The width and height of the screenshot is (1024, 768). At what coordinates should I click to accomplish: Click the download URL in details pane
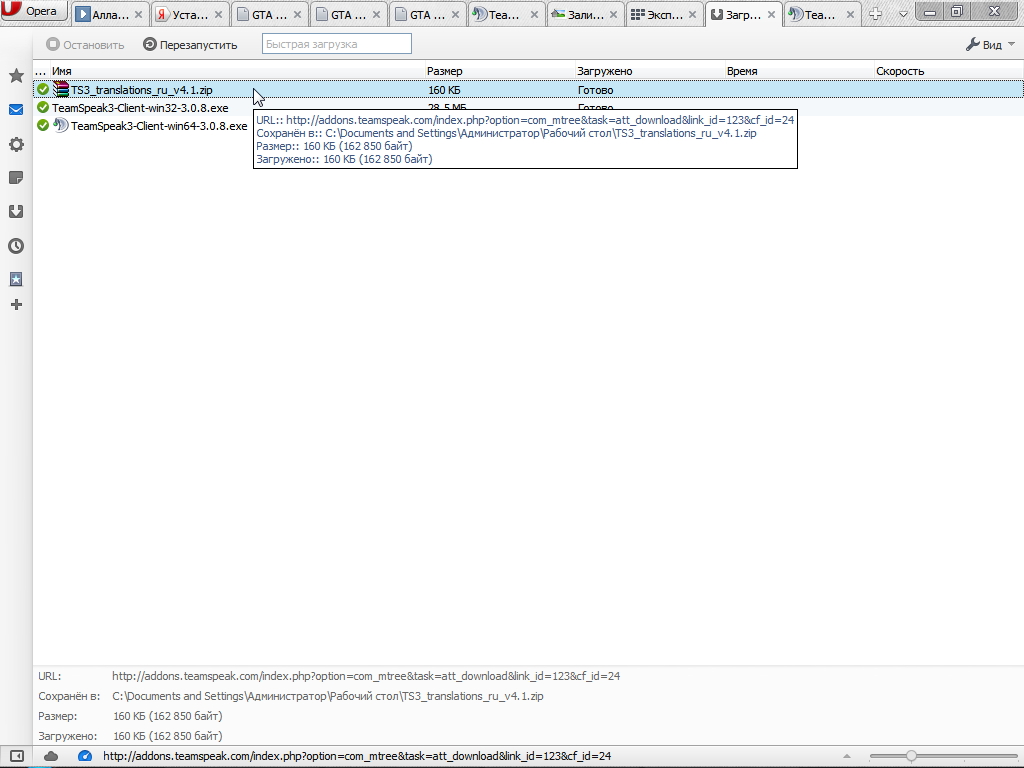(x=366, y=676)
